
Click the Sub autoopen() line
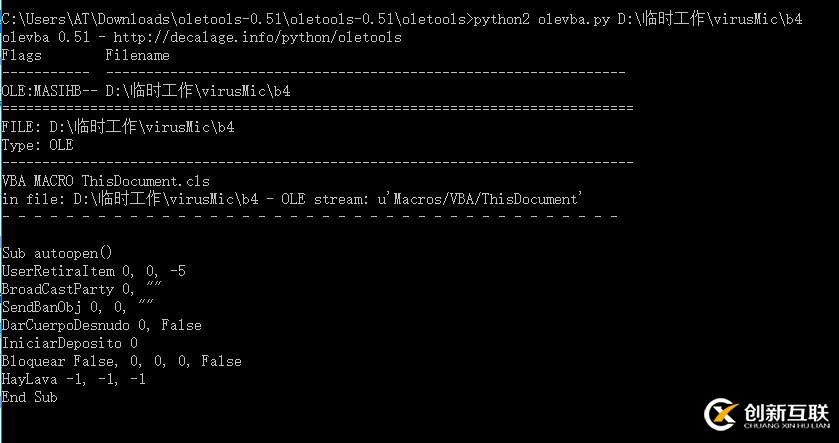tap(57, 253)
